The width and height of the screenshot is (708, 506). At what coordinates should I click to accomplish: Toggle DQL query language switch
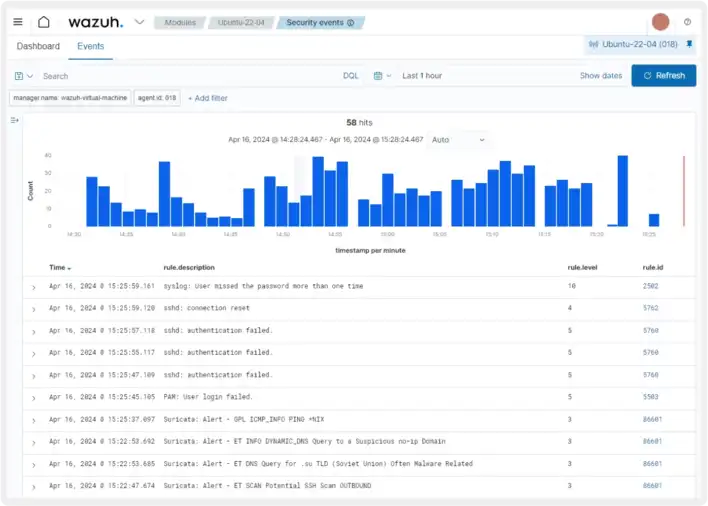[x=350, y=76]
